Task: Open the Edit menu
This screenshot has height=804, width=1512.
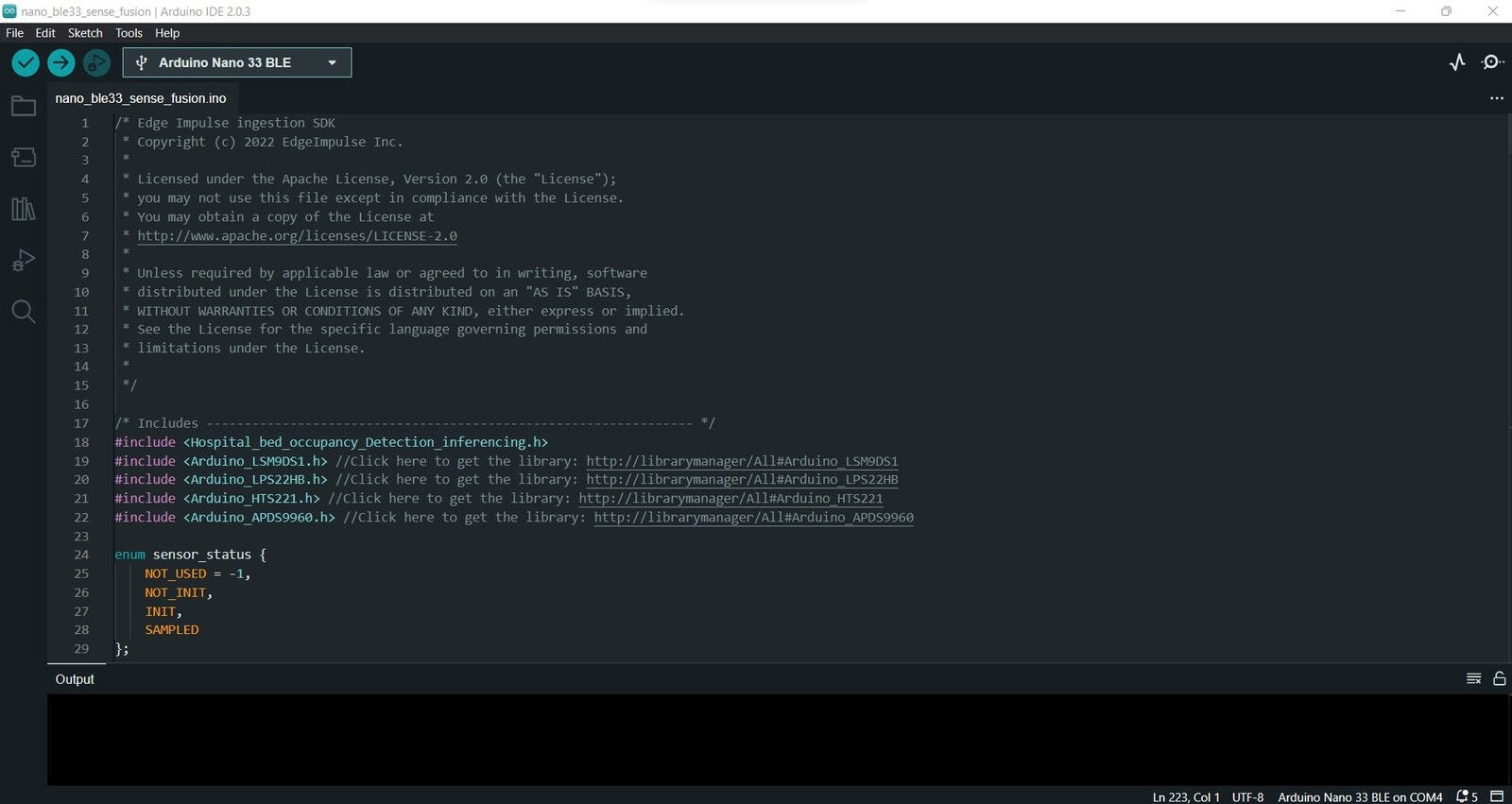Action: pos(45,33)
